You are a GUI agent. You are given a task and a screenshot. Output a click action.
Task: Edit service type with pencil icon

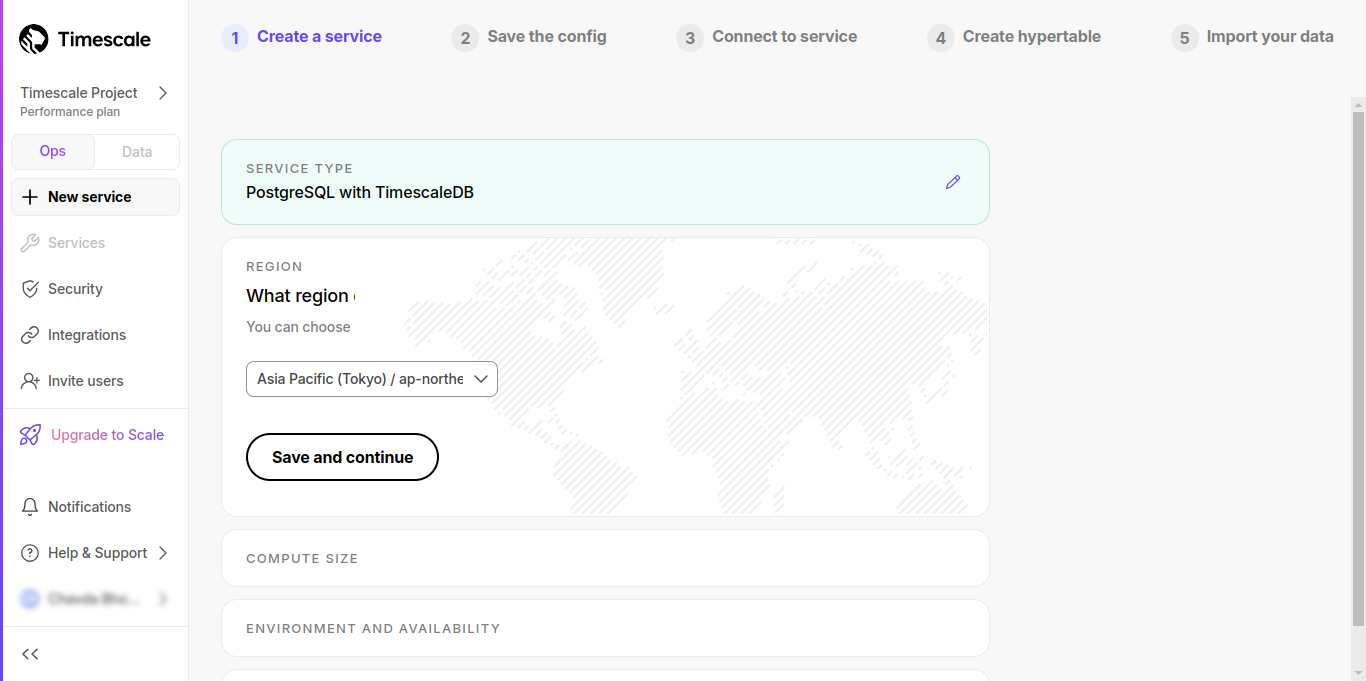(953, 182)
